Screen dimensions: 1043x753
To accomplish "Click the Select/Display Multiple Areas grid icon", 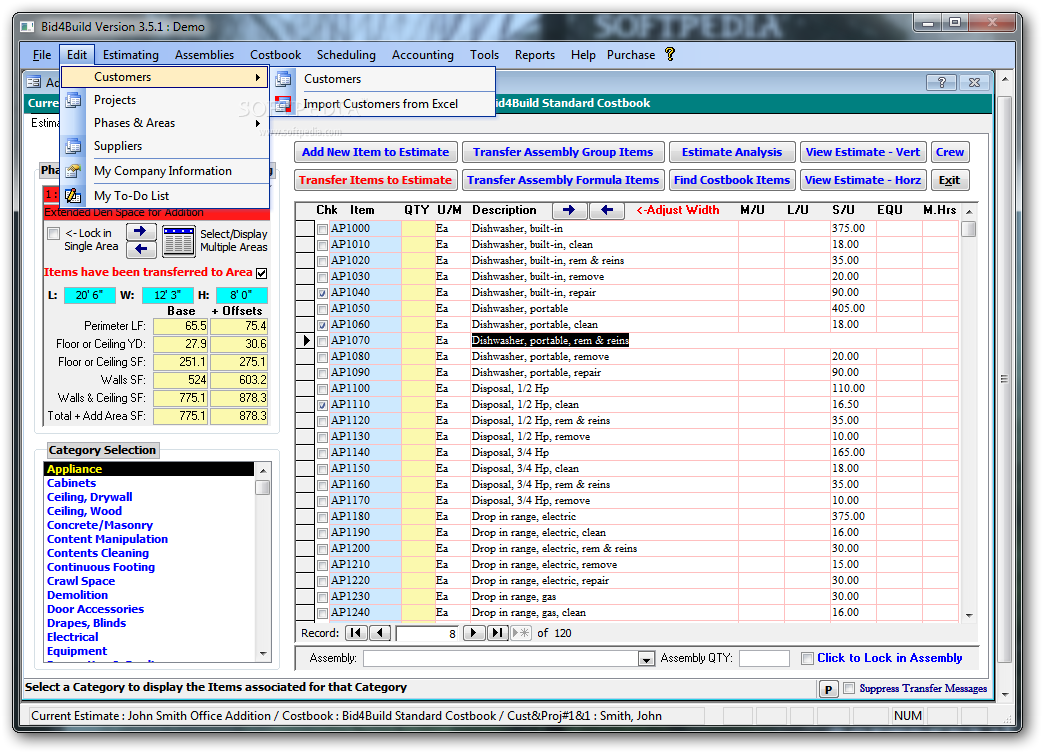I will click(x=178, y=241).
